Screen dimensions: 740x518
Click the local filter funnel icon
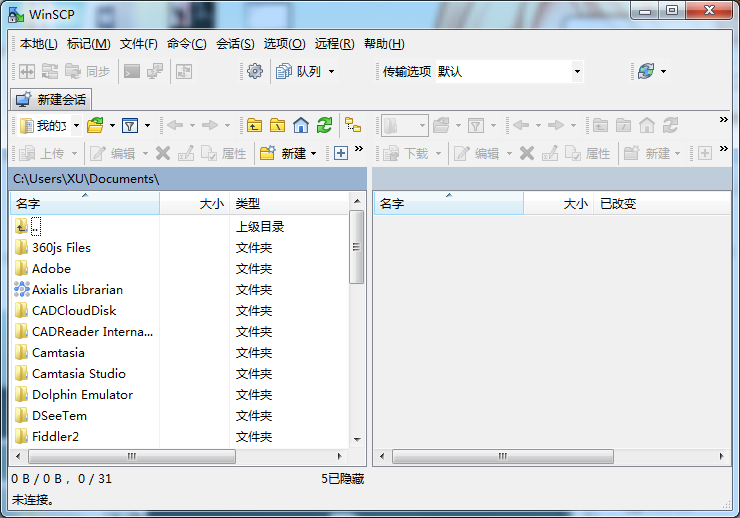[x=130, y=125]
